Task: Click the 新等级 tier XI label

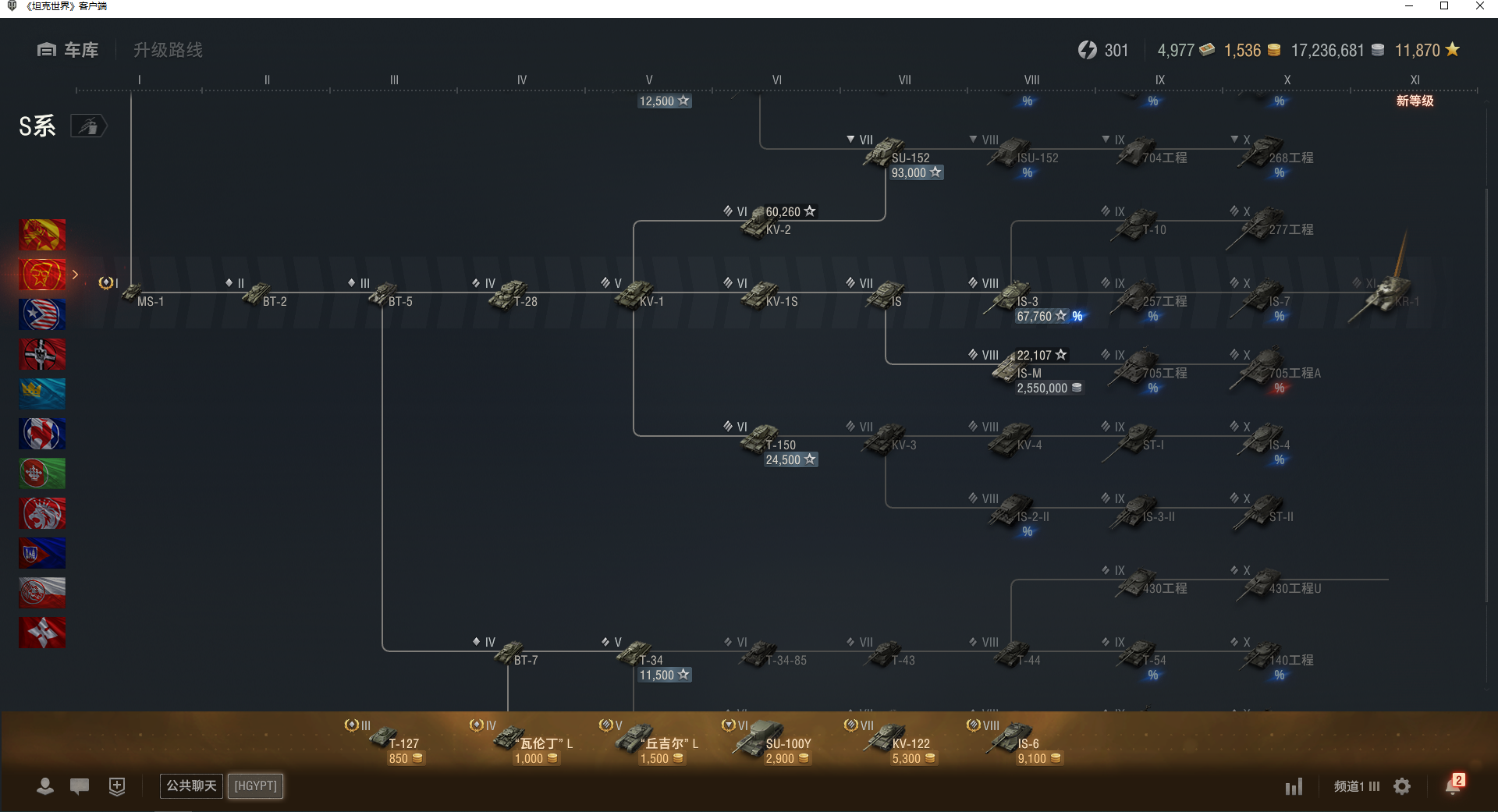Action: tap(1415, 101)
